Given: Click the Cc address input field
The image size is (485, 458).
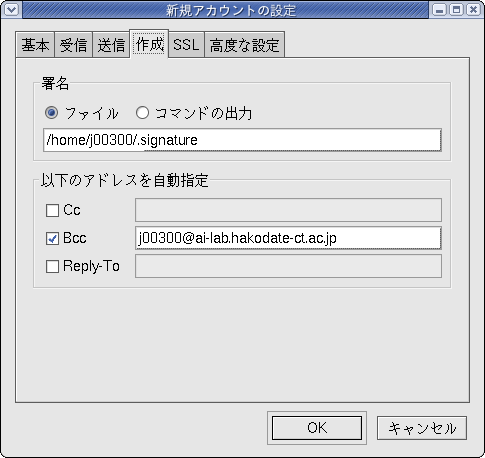Looking at the screenshot, I should click(x=288, y=210).
